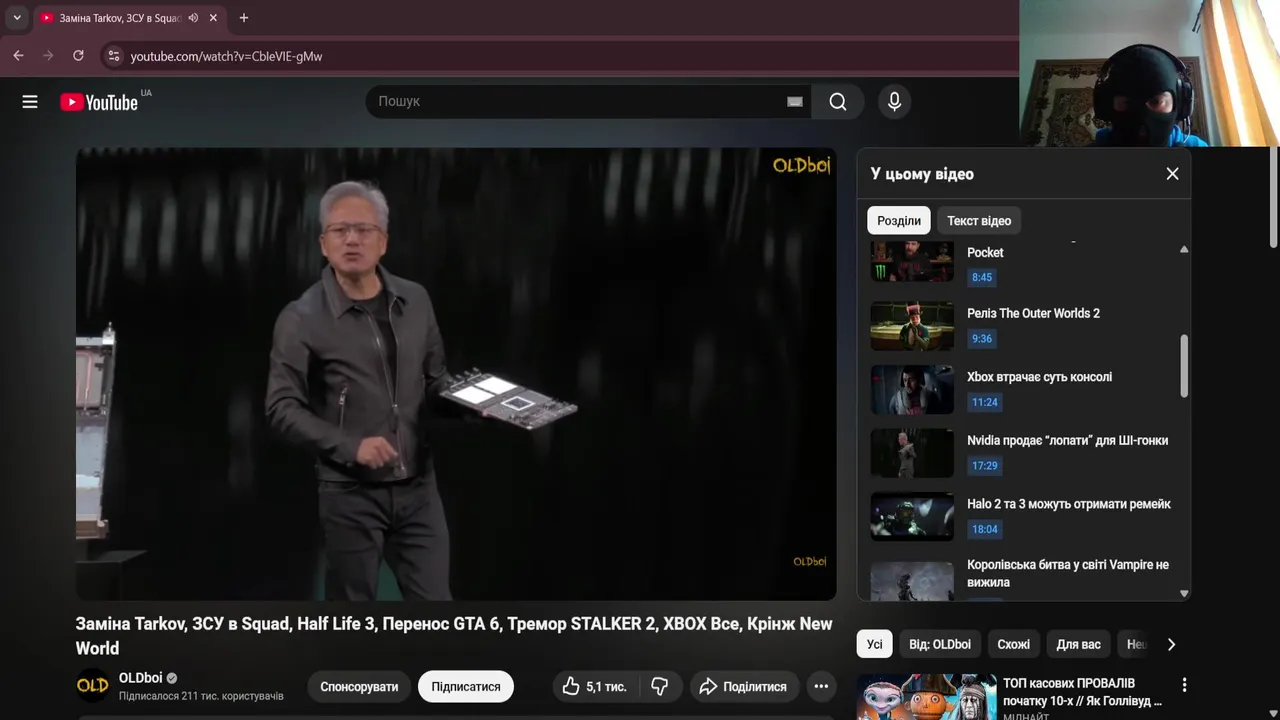This screenshot has height=720, width=1280.
Task: Close the YouTube browser tab
Action: (213, 18)
